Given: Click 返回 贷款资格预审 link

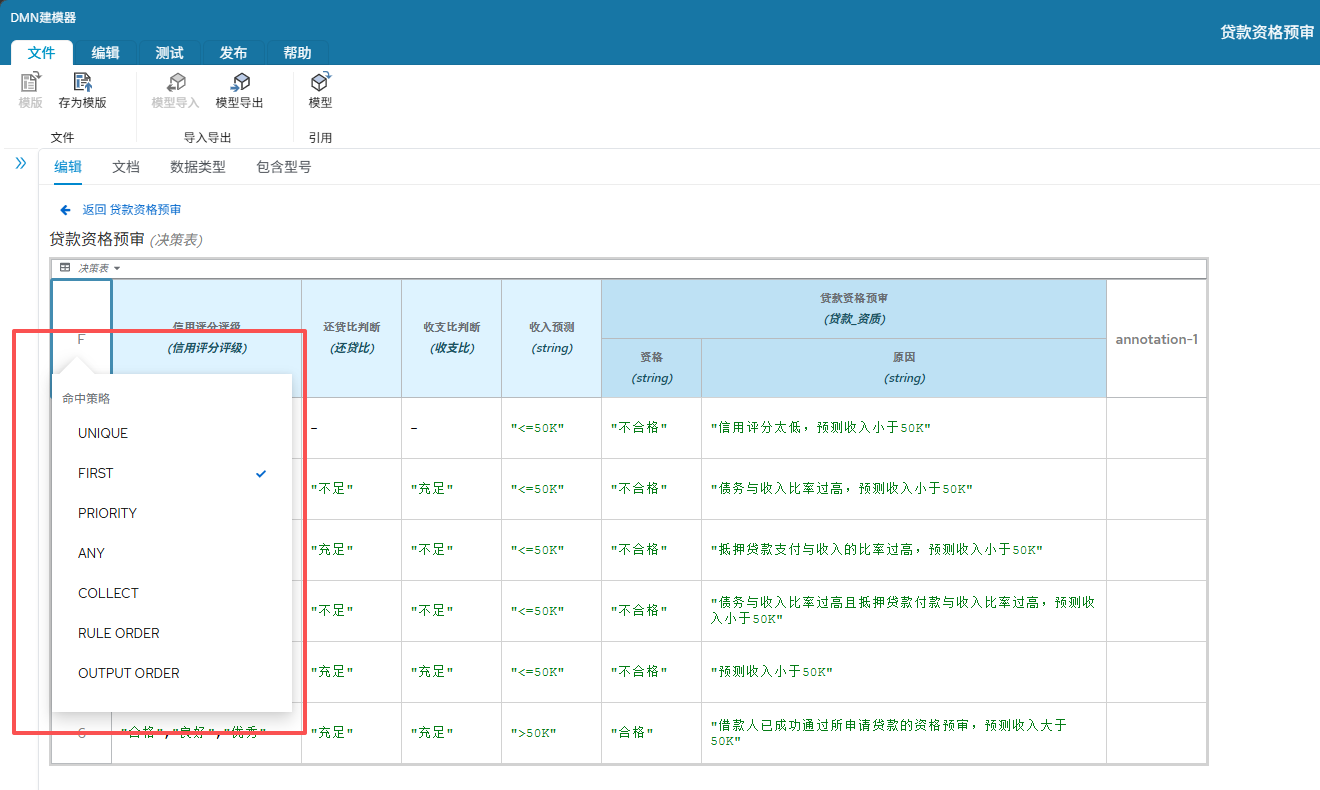Looking at the screenshot, I should tap(131, 210).
